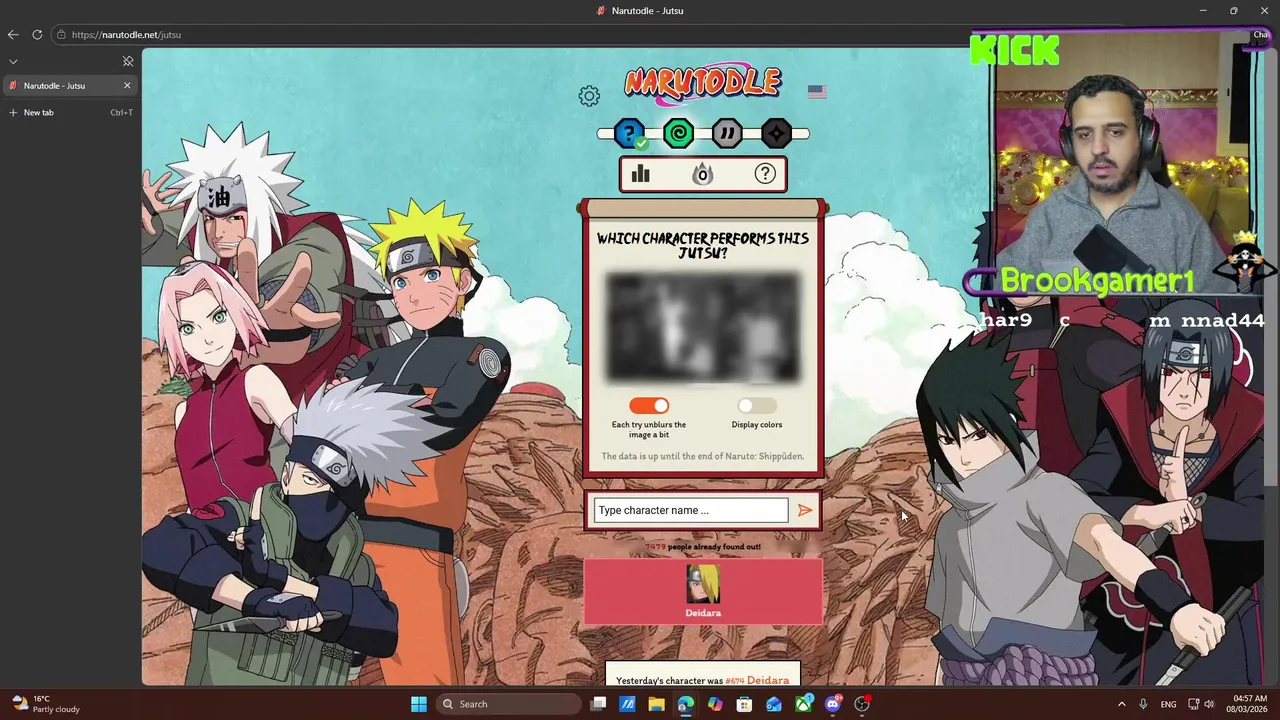Change language via the US flag icon

[817, 91]
